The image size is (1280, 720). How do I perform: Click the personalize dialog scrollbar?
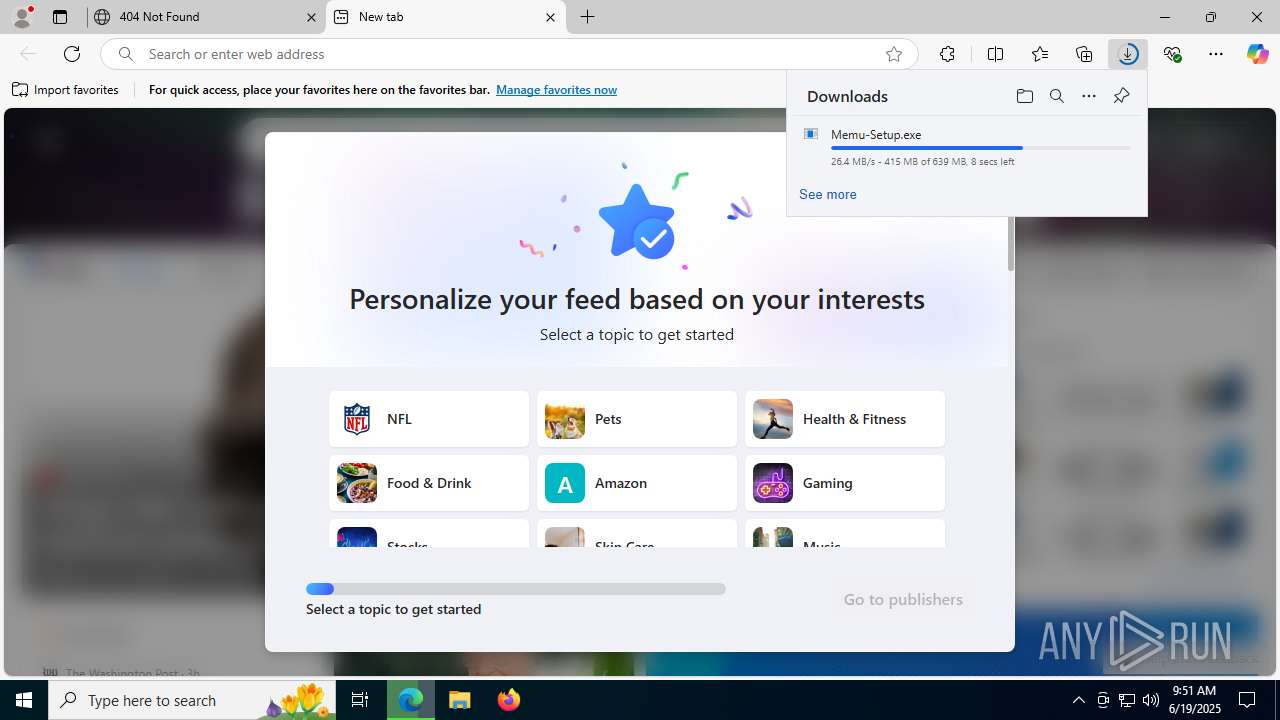(1011, 243)
